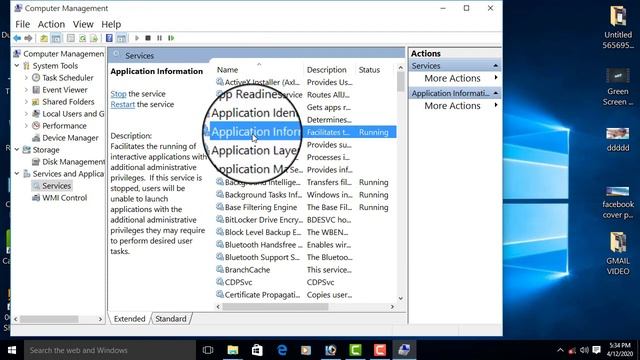Toggle Show/Hide Console Tree toolbar icon
Image resolution: width=640 pixels, height=360 pixels.
[x=56, y=38]
